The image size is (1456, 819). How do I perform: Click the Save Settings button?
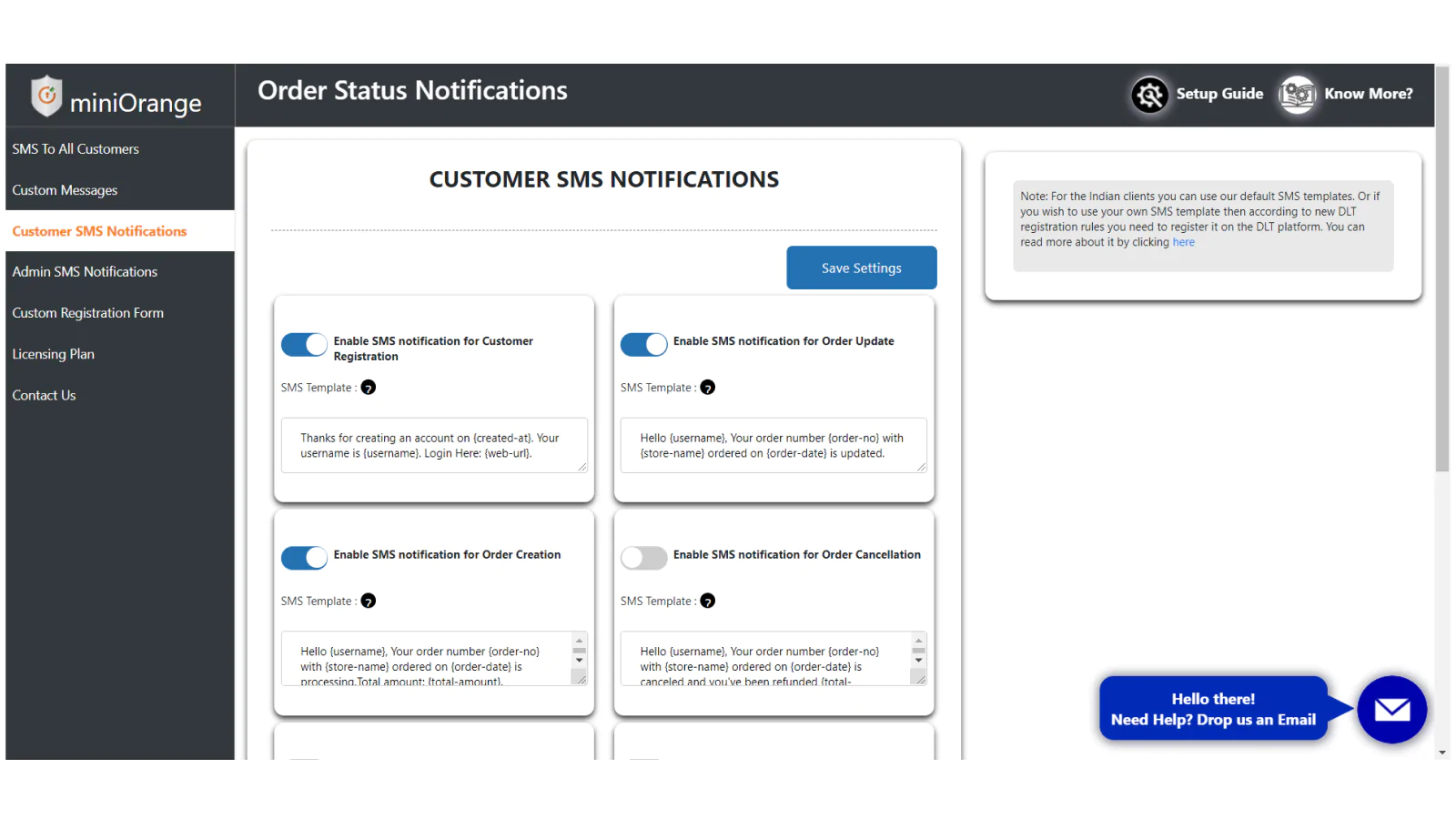(861, 268)
